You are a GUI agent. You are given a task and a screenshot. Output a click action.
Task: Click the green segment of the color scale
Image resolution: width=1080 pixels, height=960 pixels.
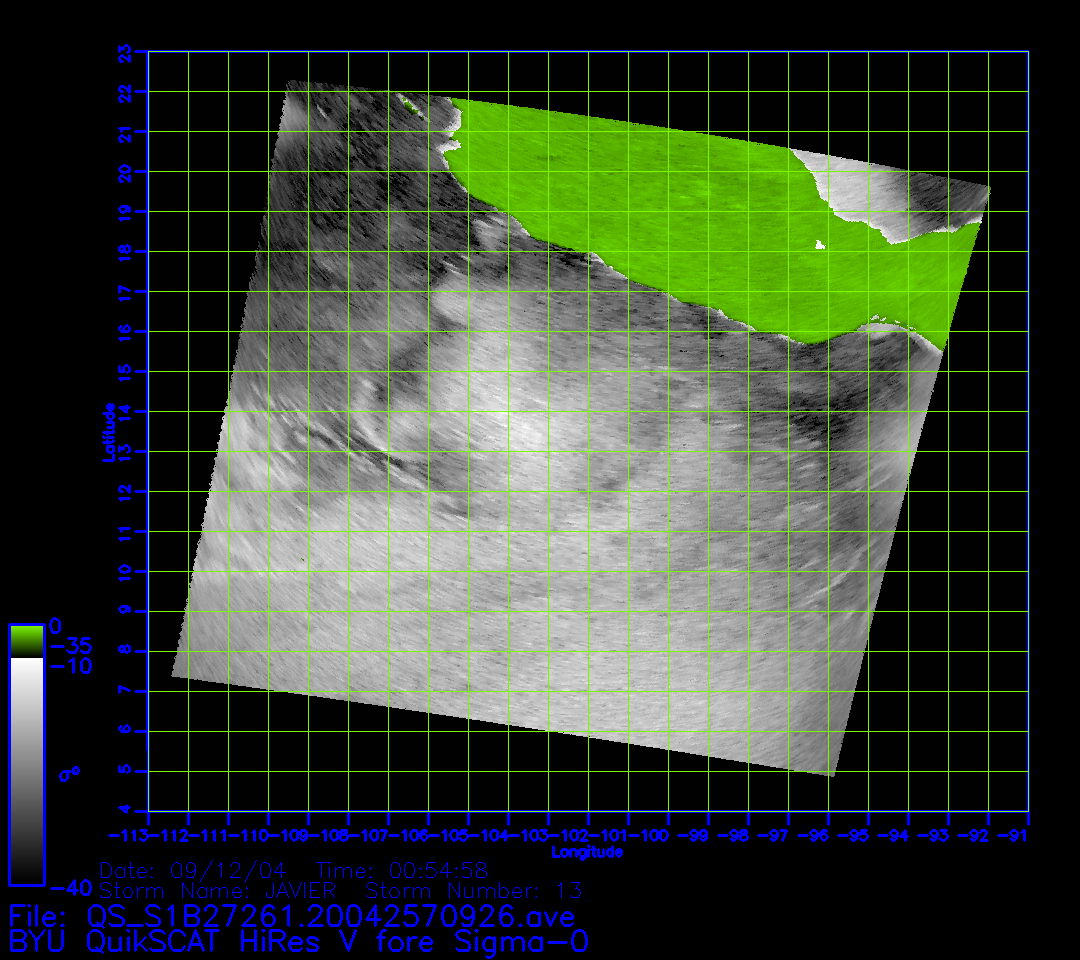coord(26,640)
